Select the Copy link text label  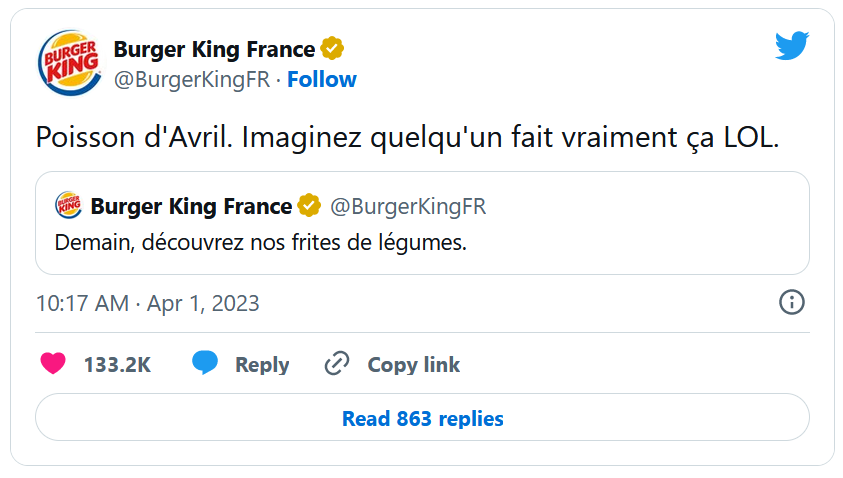(414, 365)
